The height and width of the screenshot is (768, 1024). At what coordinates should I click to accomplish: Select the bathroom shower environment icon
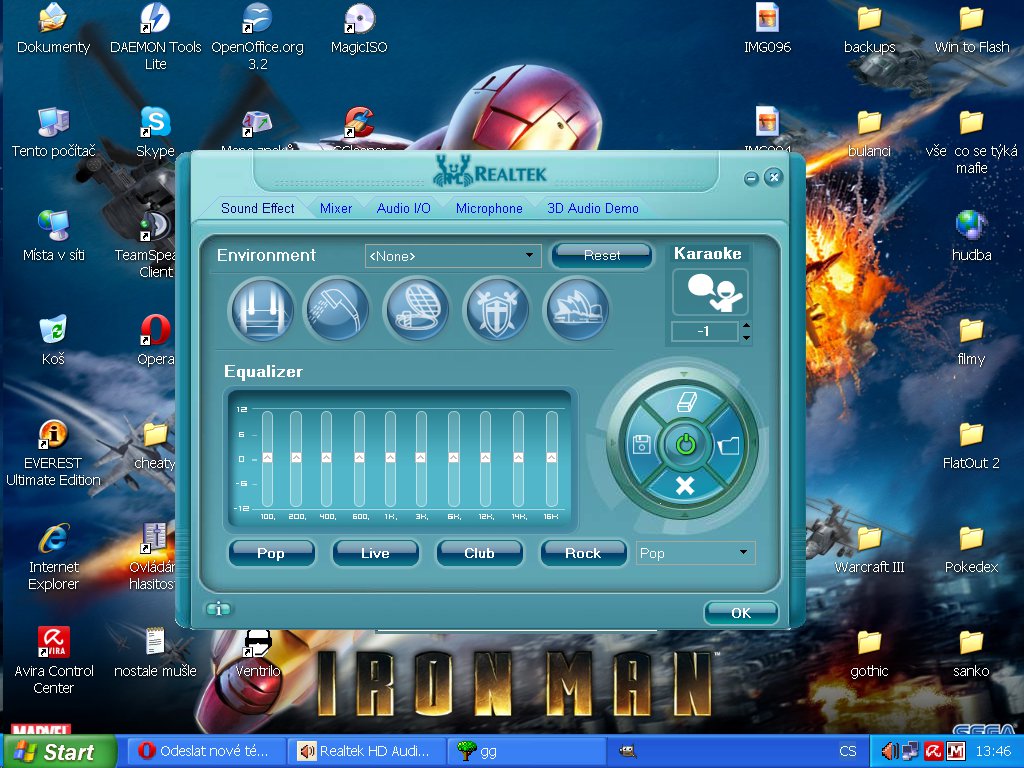[337, 310]
